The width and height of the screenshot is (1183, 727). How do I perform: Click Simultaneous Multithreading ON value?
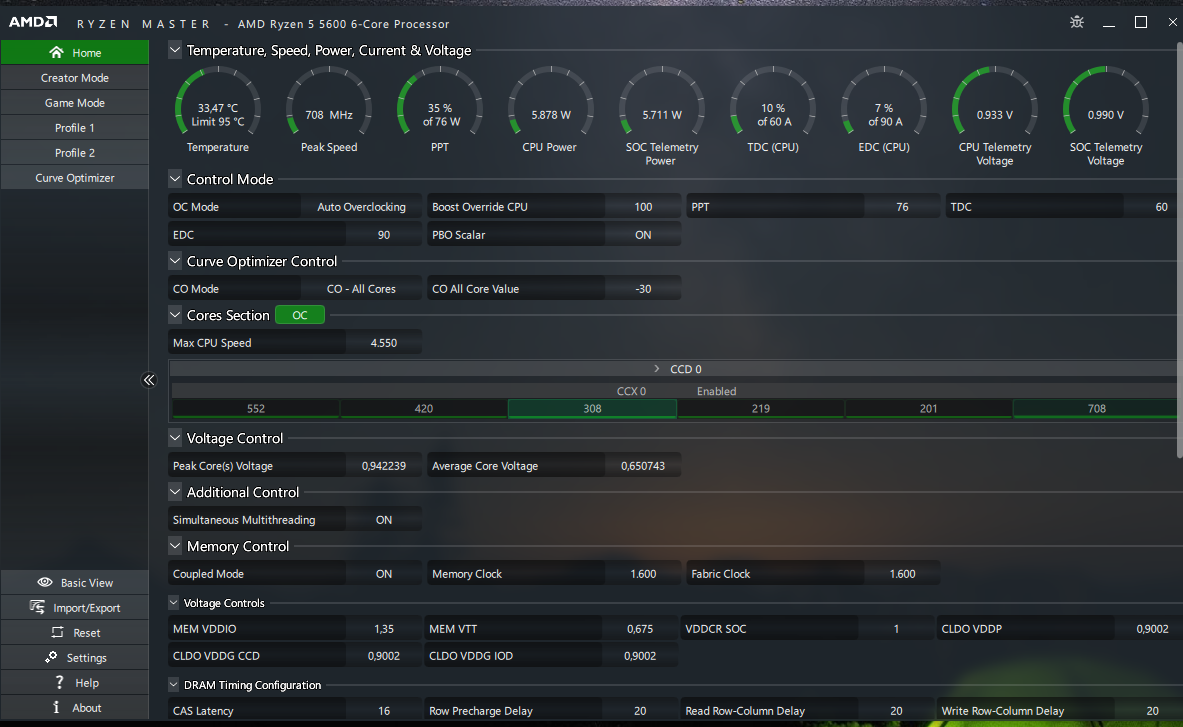pos(384,520)
